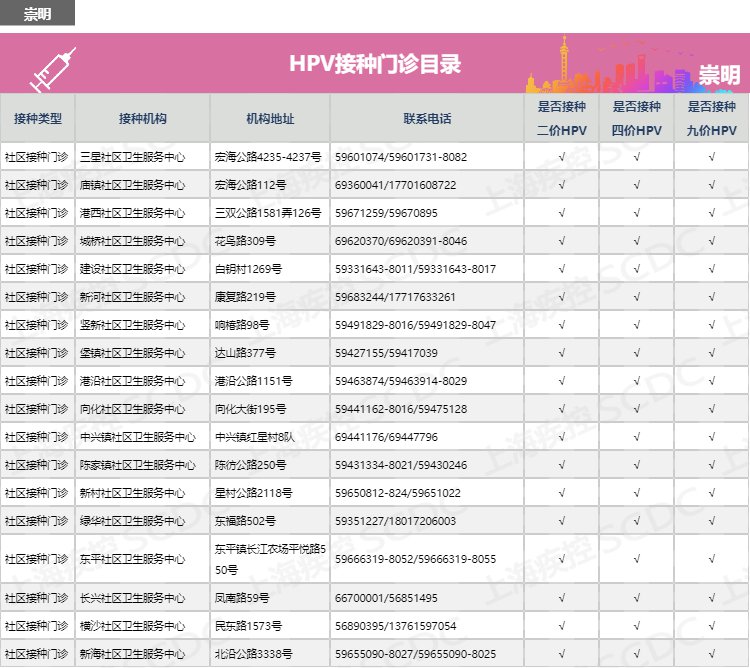Click the 是否接种四价HPV column header
The height and width of the screenshot is (668, 750).
(636, 118)
